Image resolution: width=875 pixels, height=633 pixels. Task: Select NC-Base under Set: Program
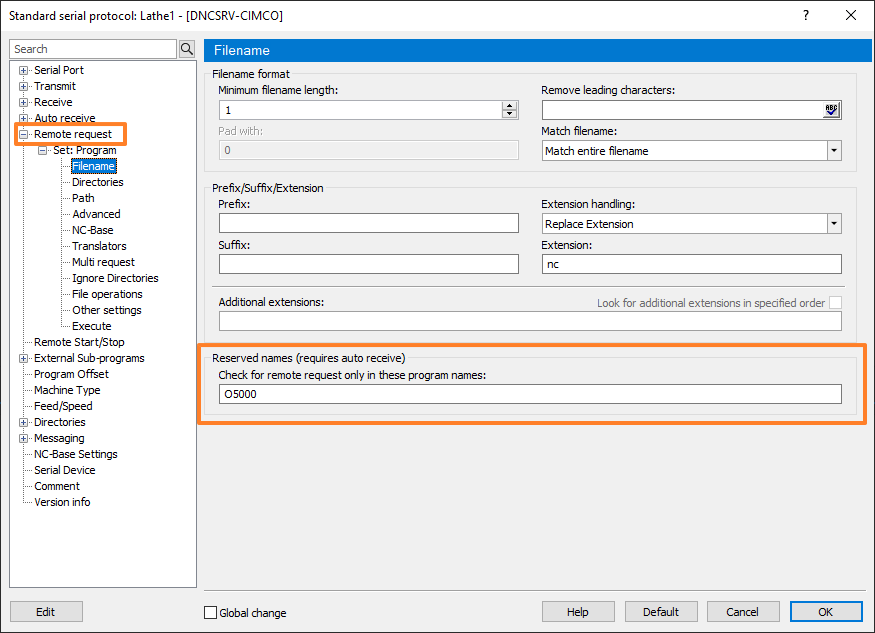[x=93, y=230]
